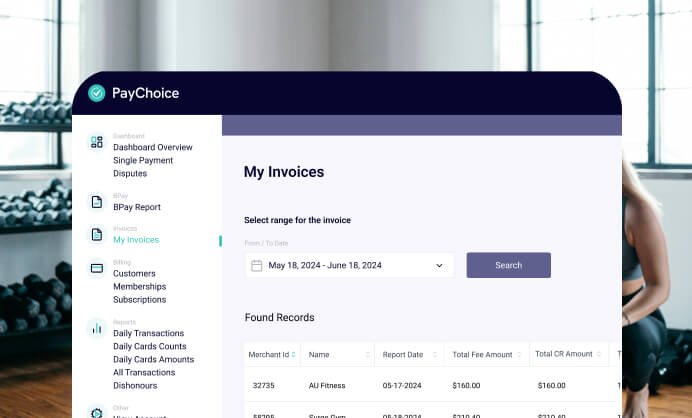Image resolution: width=692 pixels, height=418 pixels.
Task: Open Dashboard Overview in sidebar
Action: [153, 147]
